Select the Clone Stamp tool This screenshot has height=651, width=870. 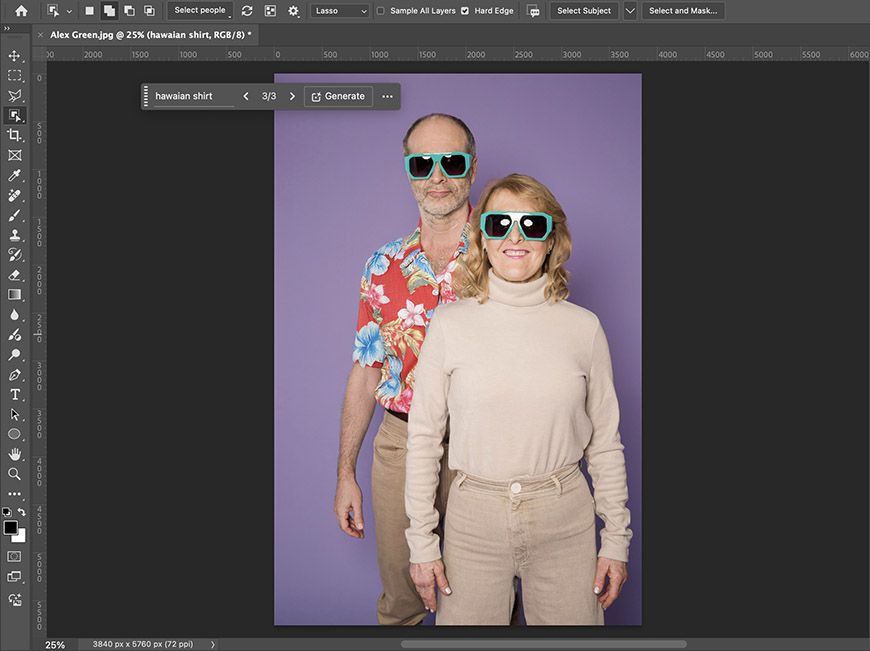14,235
